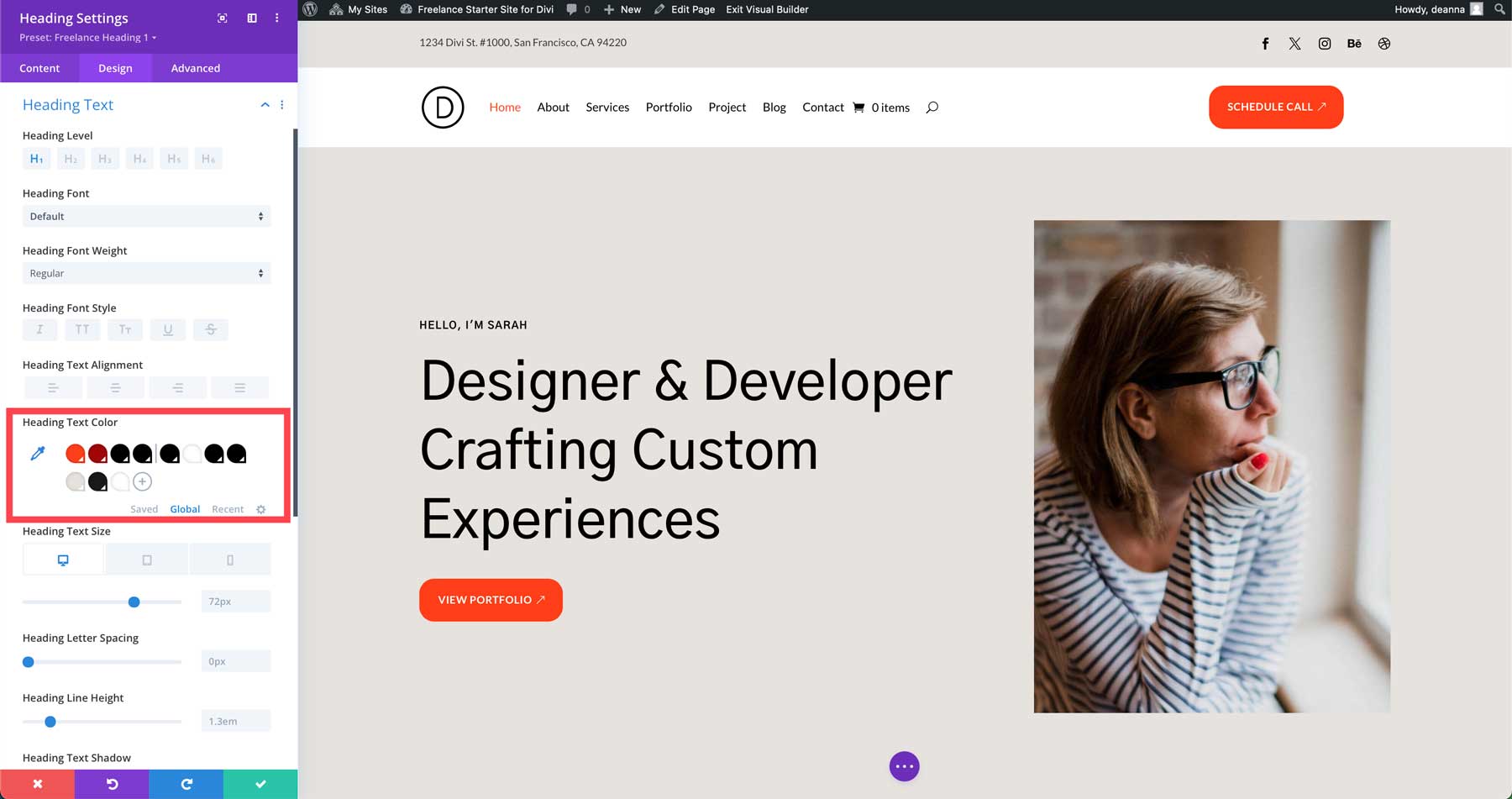The image size is (1512, 799).
Task: Set heading text alignment to center
Action: pyautogui.click(x=115, y=386)
